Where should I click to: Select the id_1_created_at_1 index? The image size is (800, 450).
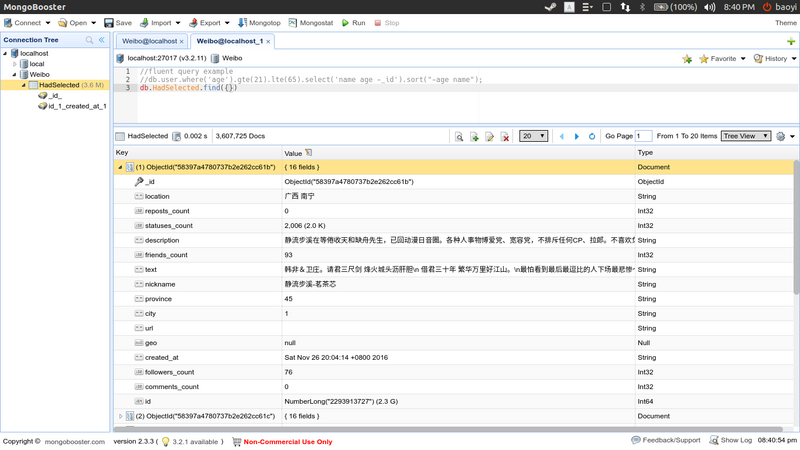(72, 106)
